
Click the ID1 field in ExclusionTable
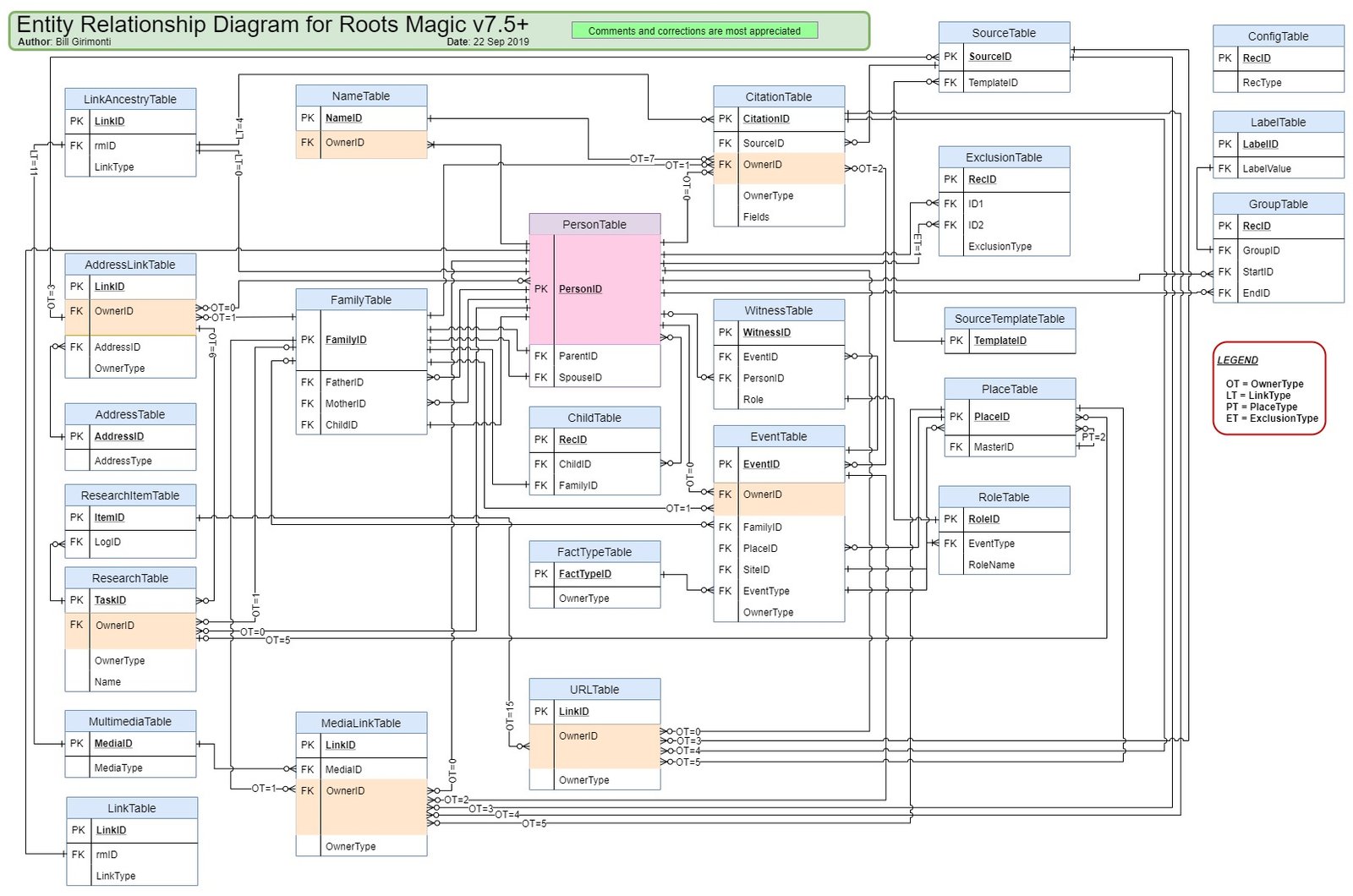976,205
